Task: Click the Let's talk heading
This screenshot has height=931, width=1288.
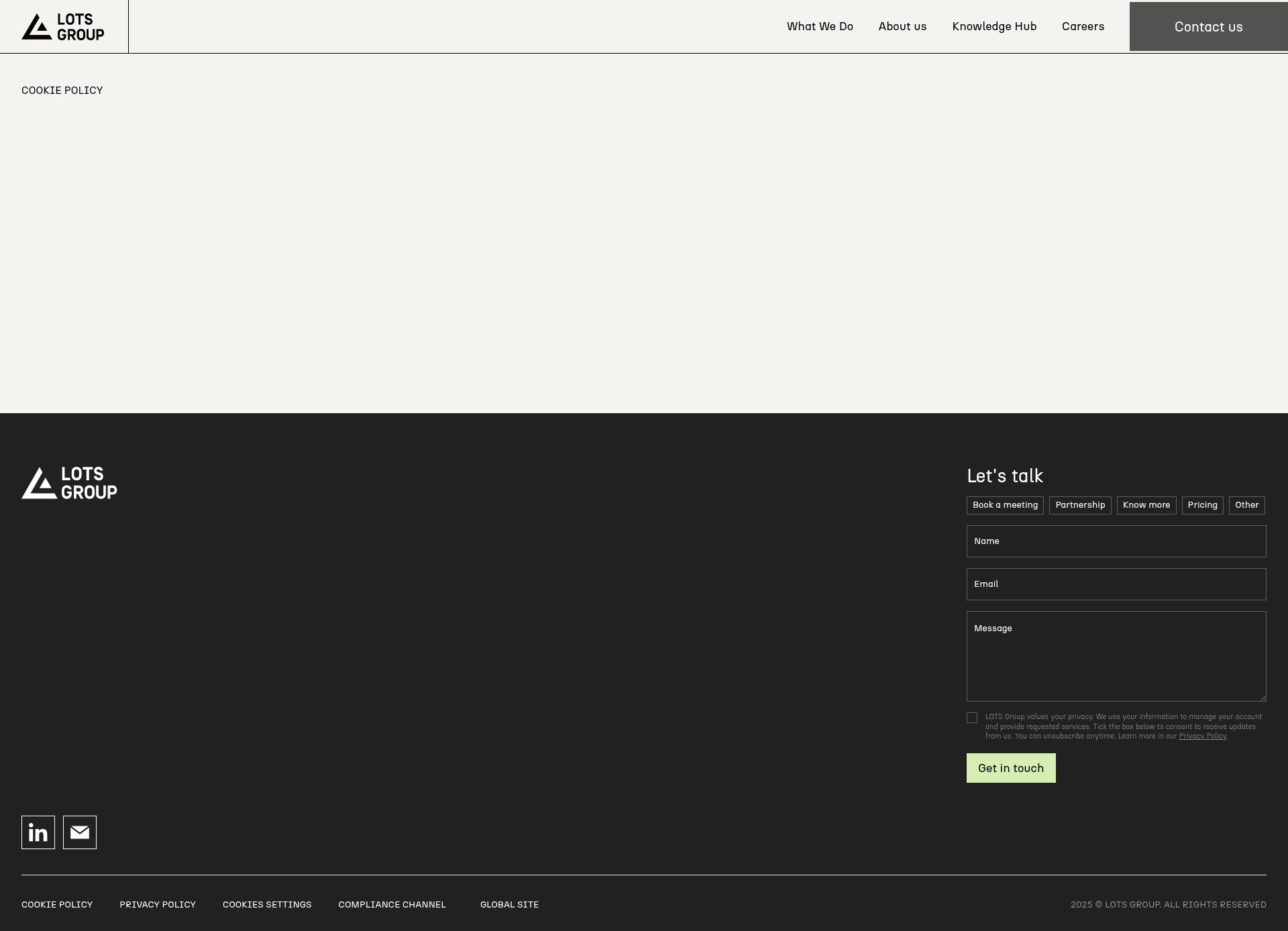Action: [1005, 476]
